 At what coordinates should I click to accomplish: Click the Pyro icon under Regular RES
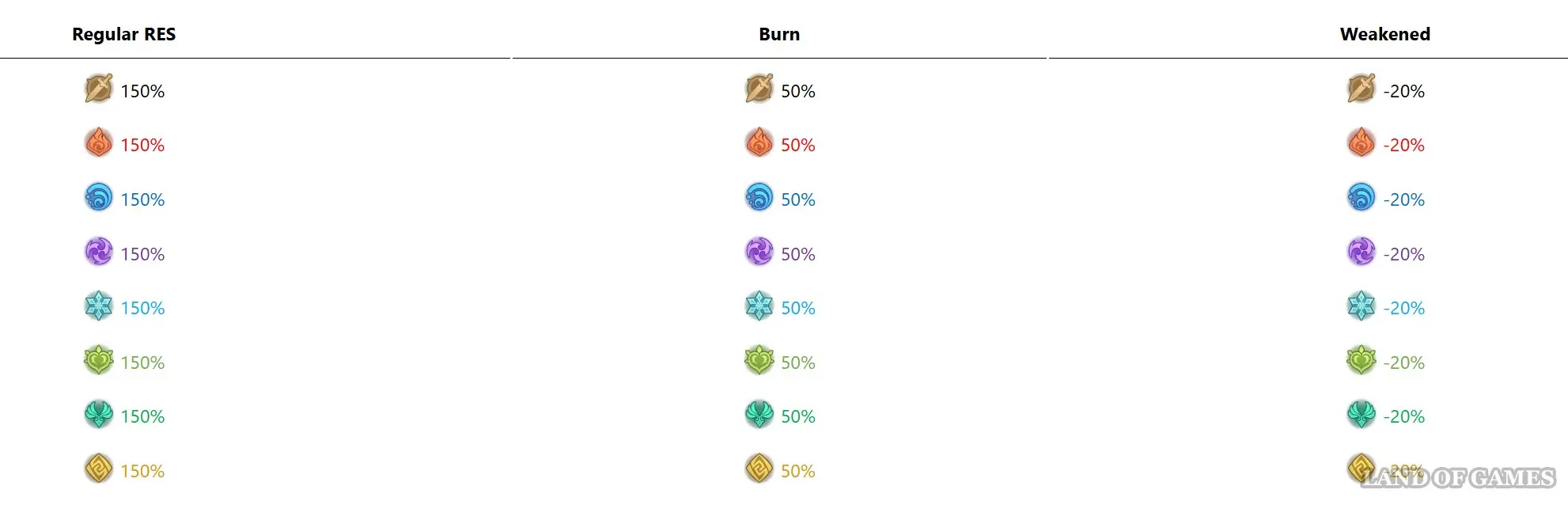(x=99, y=143)
